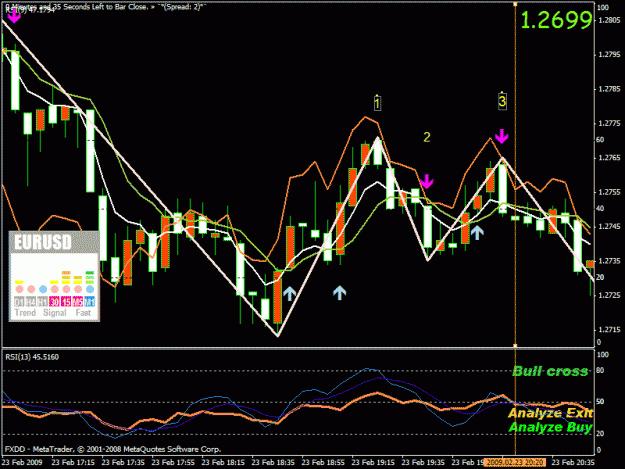Click the blue H1 dot in EURUSD panel
Viewport: 625px width, 469px height.
(43, 289)
